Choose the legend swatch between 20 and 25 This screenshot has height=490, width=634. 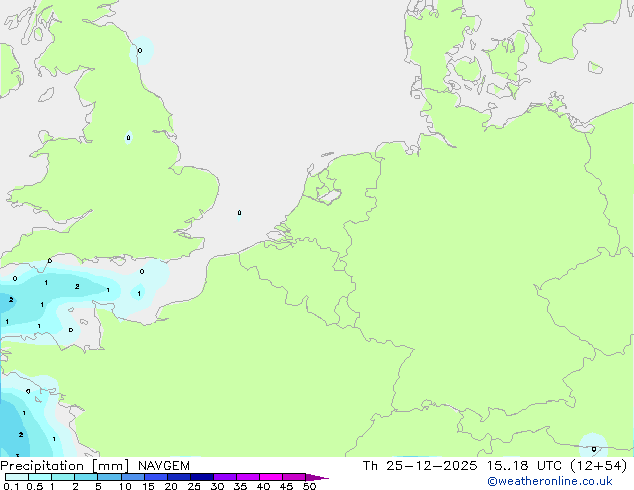point(179,477)
